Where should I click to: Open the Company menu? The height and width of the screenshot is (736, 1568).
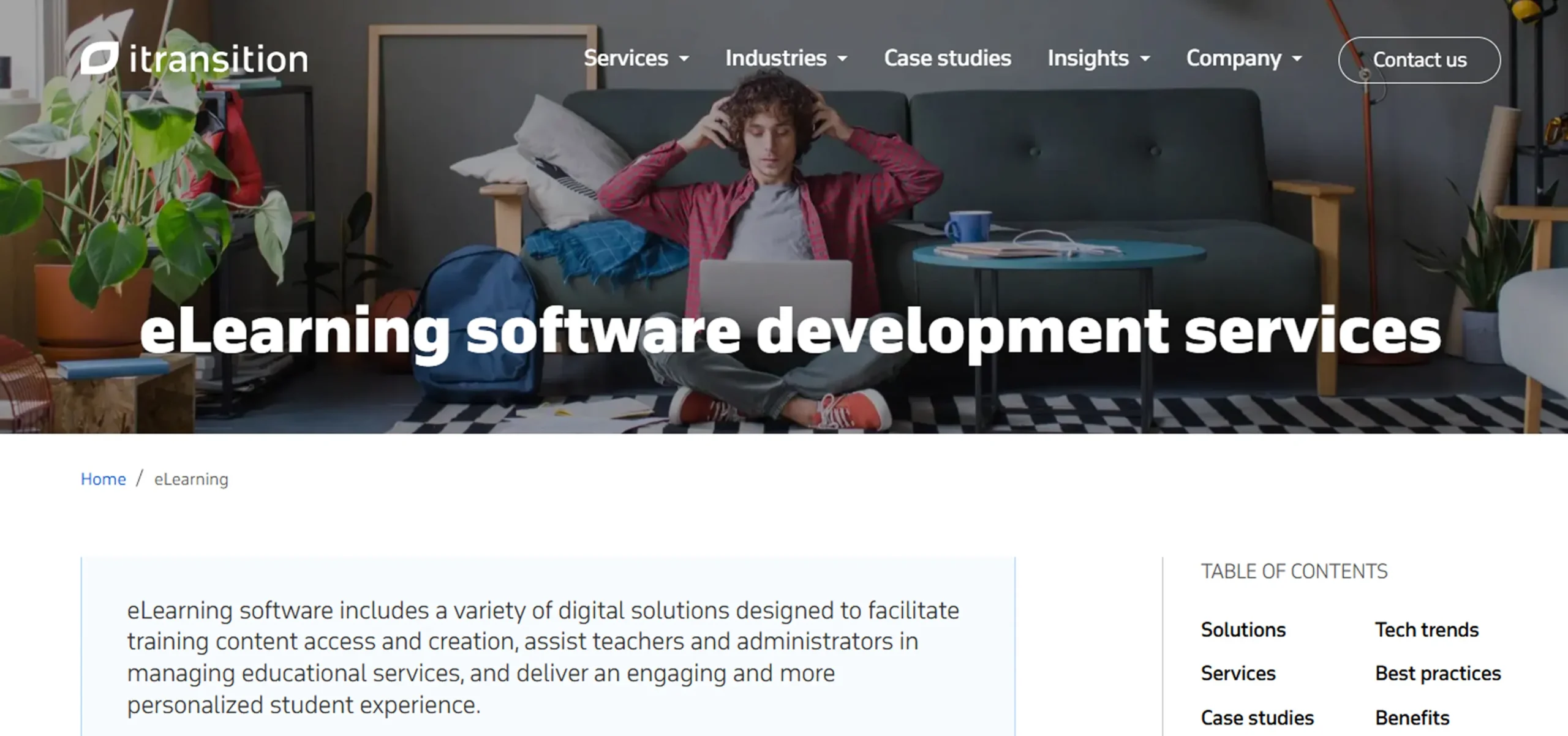pyautogui.click(x=1234, y=58)
